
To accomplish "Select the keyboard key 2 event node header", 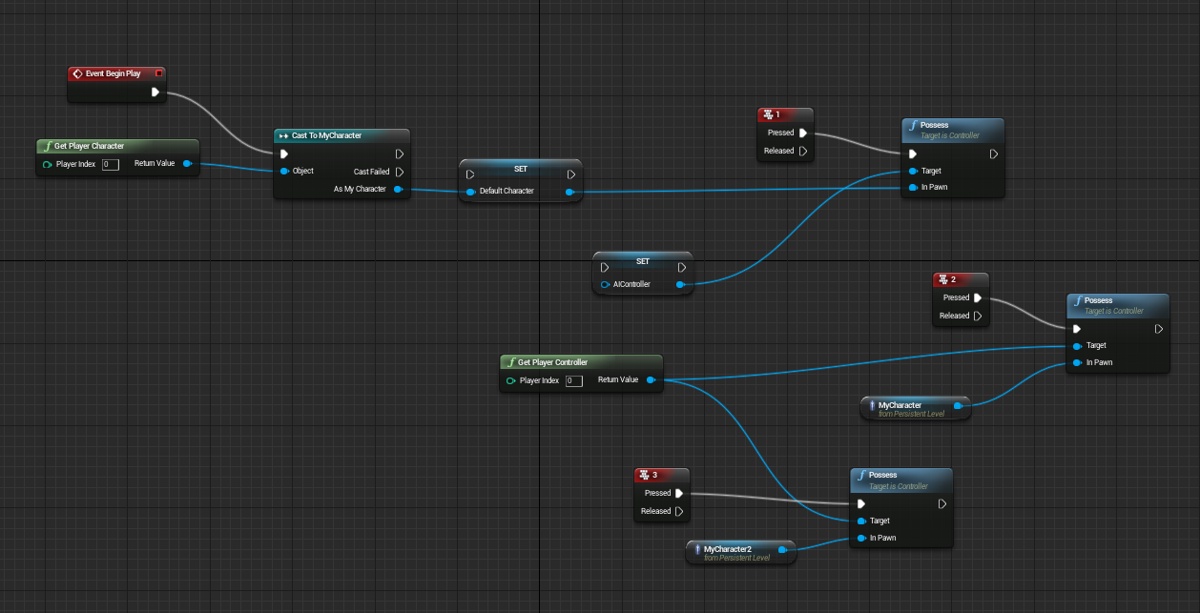I will tap(960, 280).
